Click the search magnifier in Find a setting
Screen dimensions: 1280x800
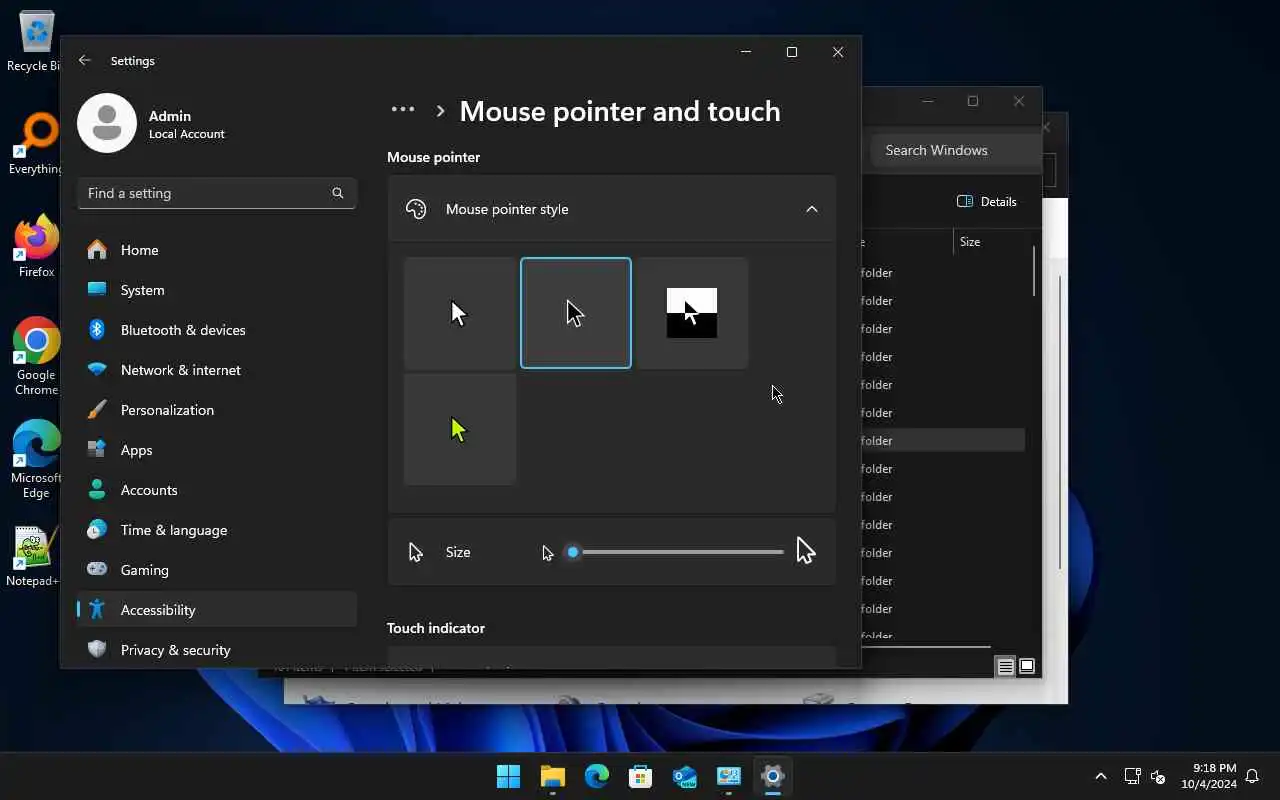[x=337, y=193]
